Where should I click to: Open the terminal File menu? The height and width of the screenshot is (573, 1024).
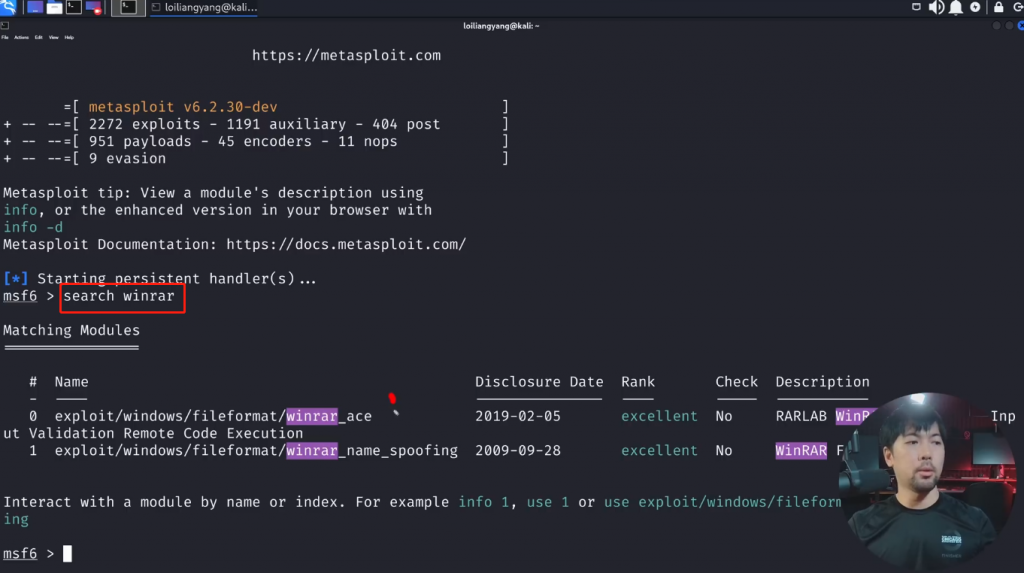tap(5, 37)
